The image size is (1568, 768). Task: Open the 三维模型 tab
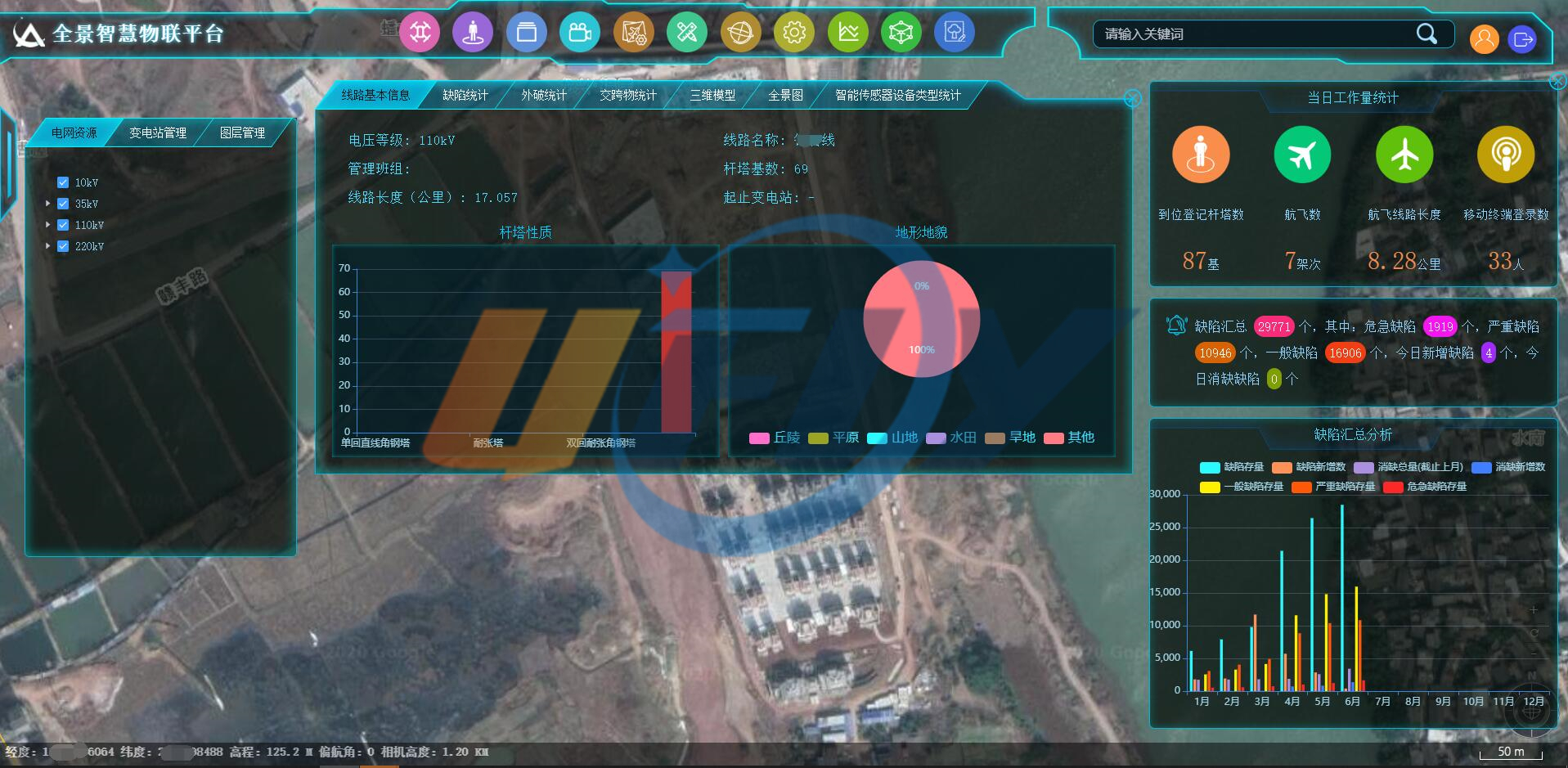pos(712,95)
